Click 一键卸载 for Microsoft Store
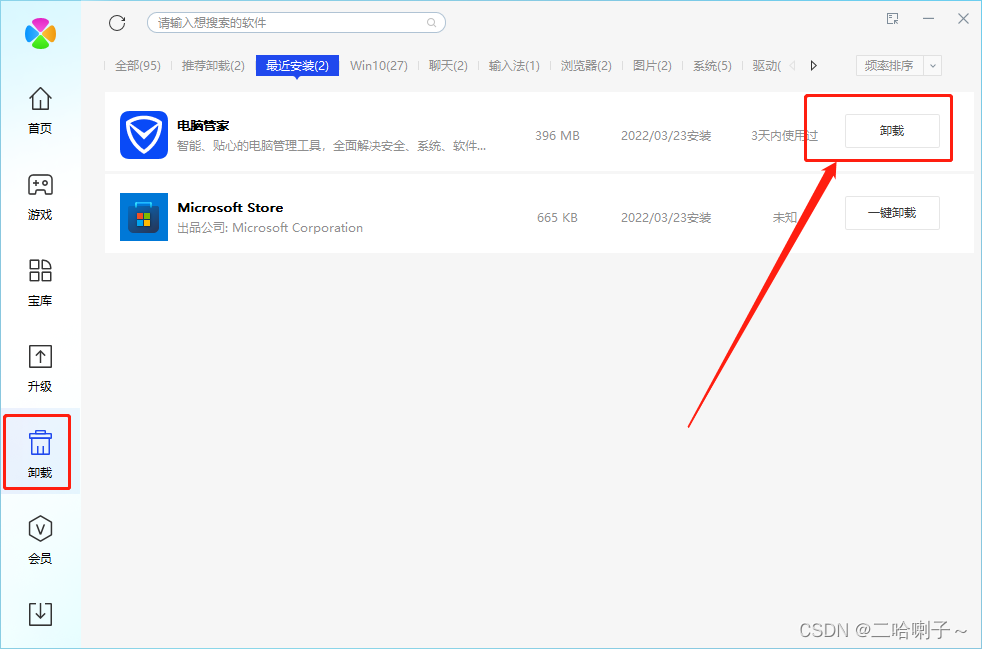Image resolution: width=982 pixels, height=649 pixels. [x=892, y=213]
